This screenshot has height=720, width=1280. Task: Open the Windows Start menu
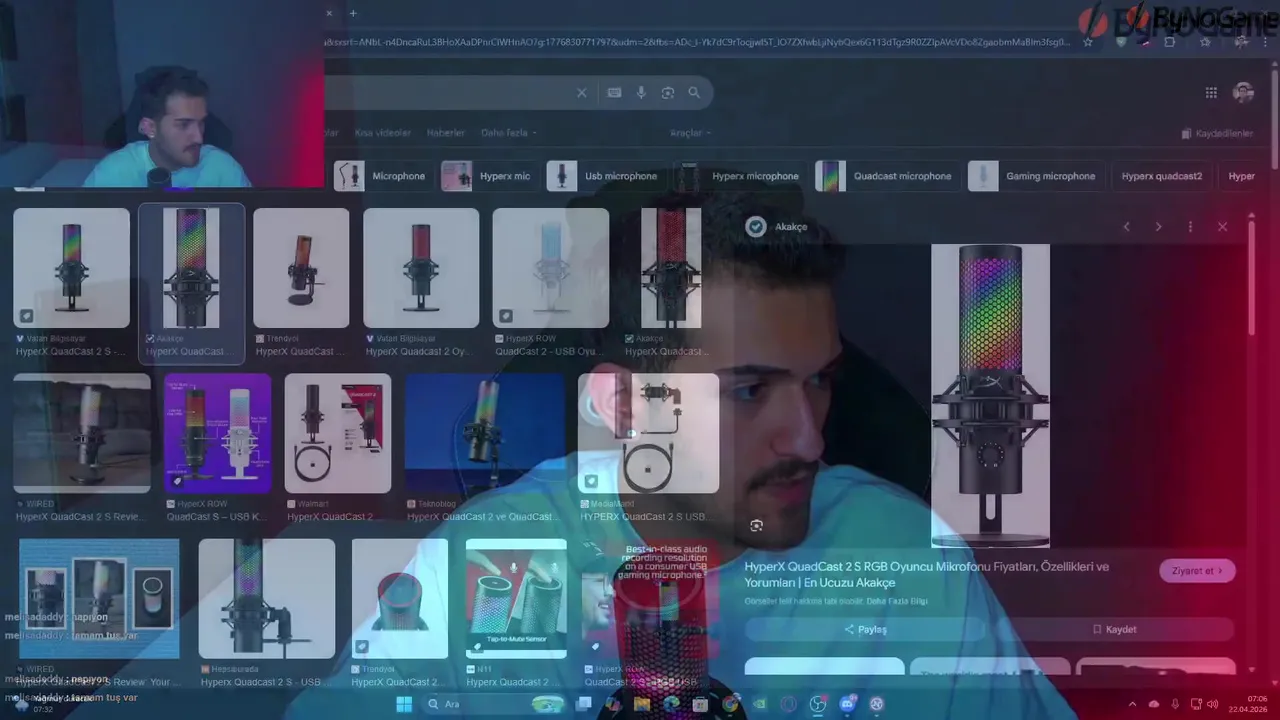pos(404,704)
